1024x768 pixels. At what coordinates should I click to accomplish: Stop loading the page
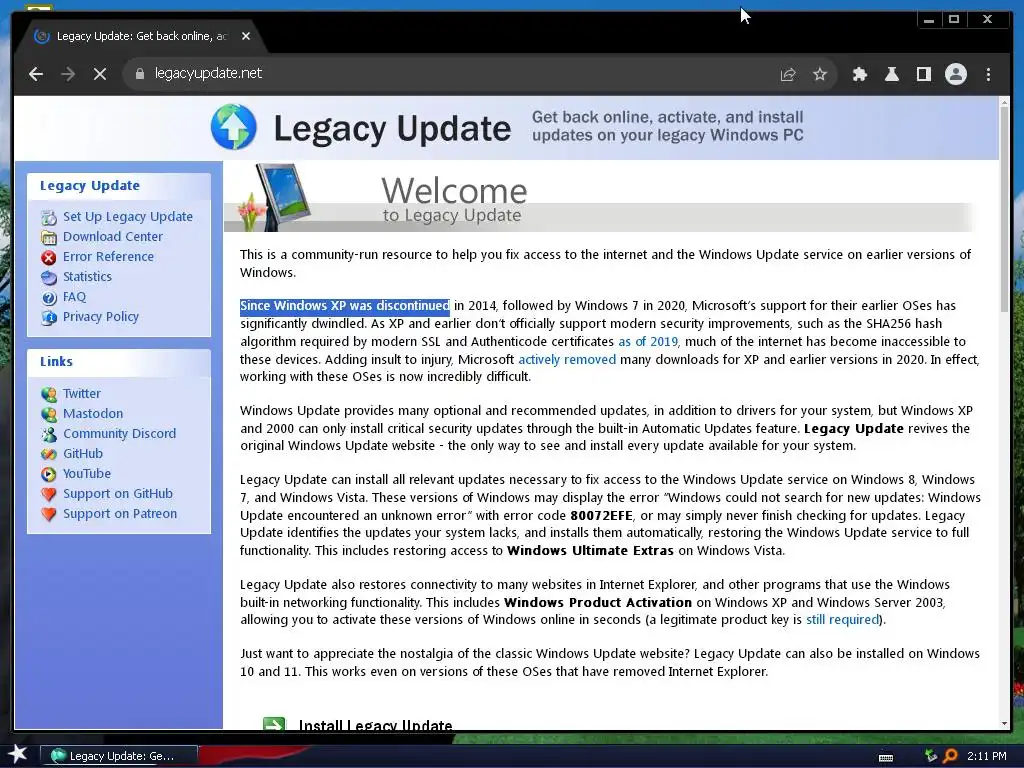pos(100,74)
